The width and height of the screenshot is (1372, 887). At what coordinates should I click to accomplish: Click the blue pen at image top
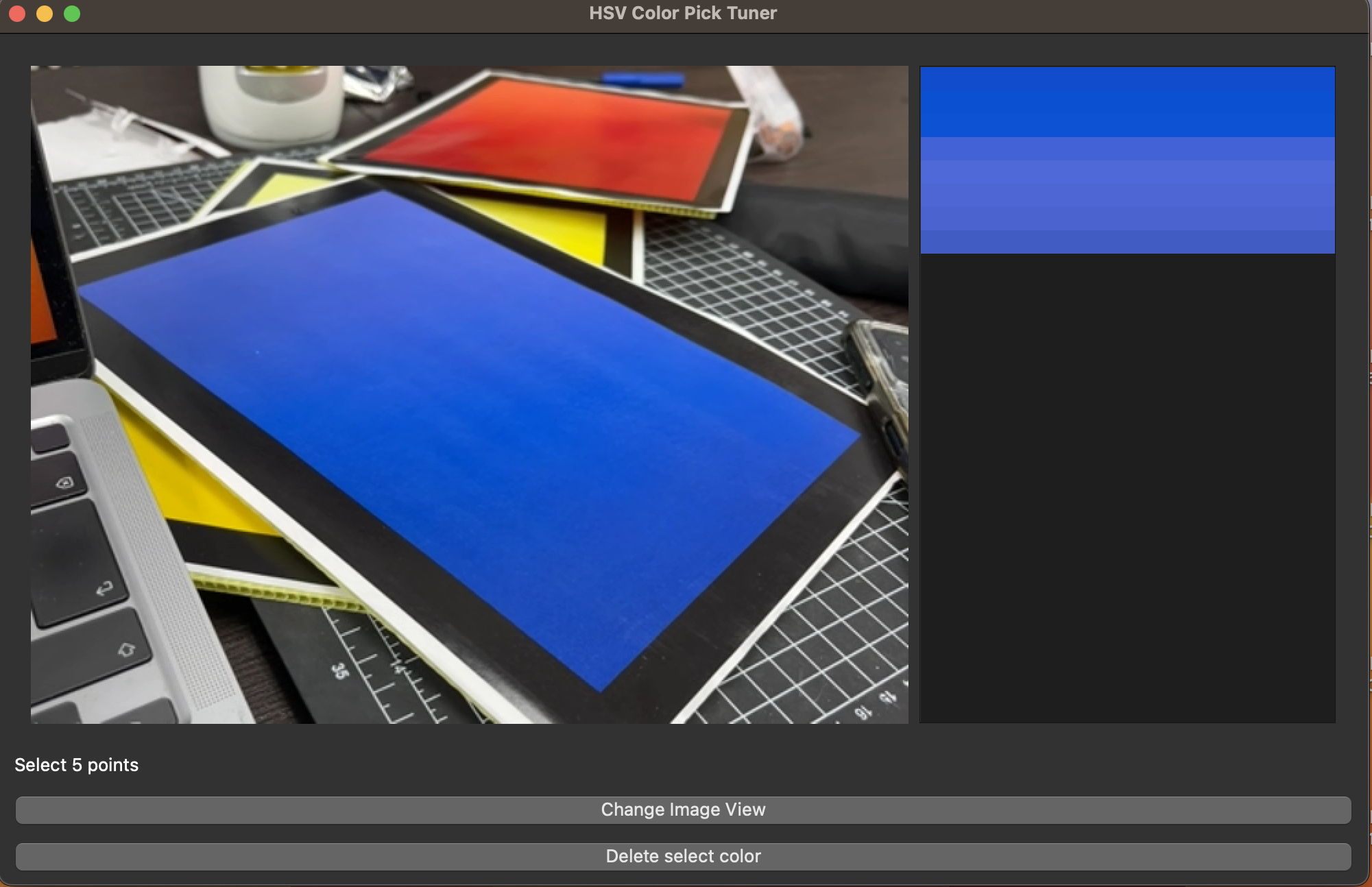642,80
